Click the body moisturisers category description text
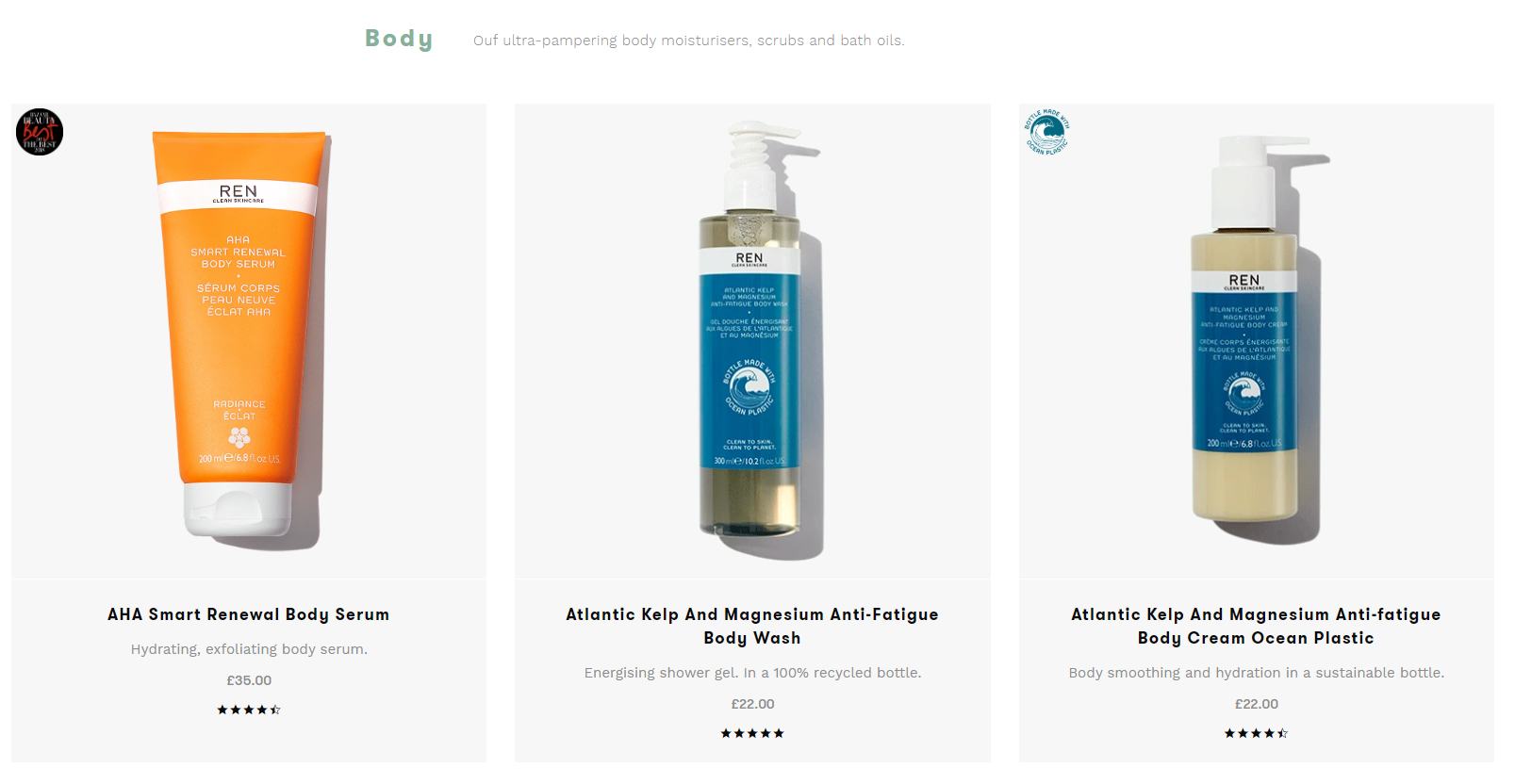1515x784 pixels. (688, 41)
